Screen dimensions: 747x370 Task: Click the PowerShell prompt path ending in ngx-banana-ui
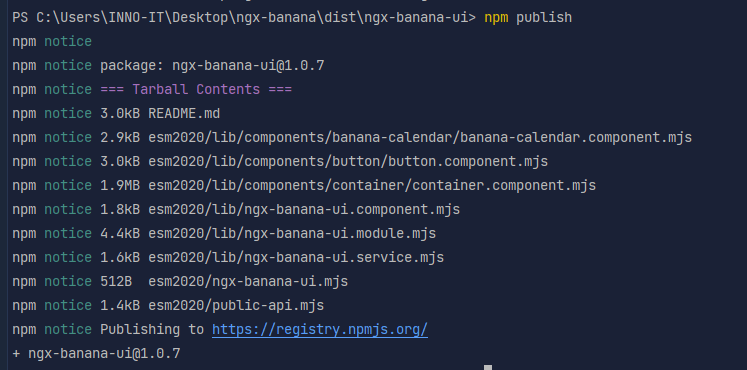tap(244, 18)
